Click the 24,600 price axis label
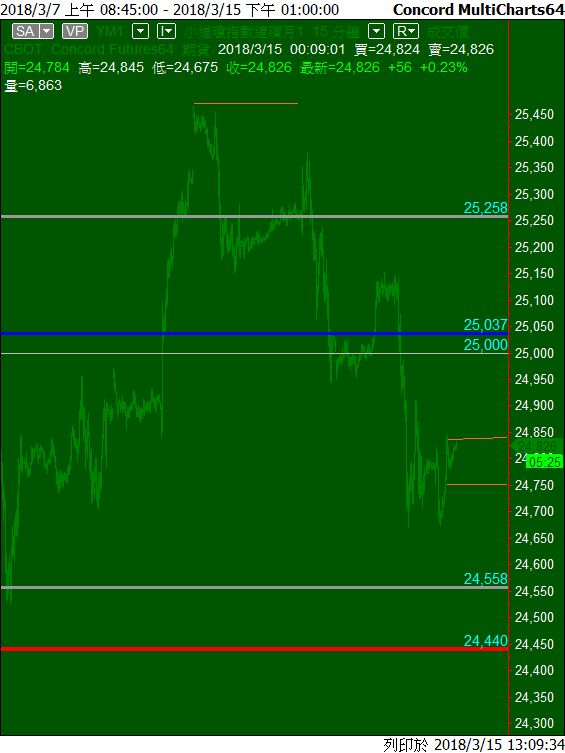The width and height of the screenshot is (565, 753). coord(534,565)
